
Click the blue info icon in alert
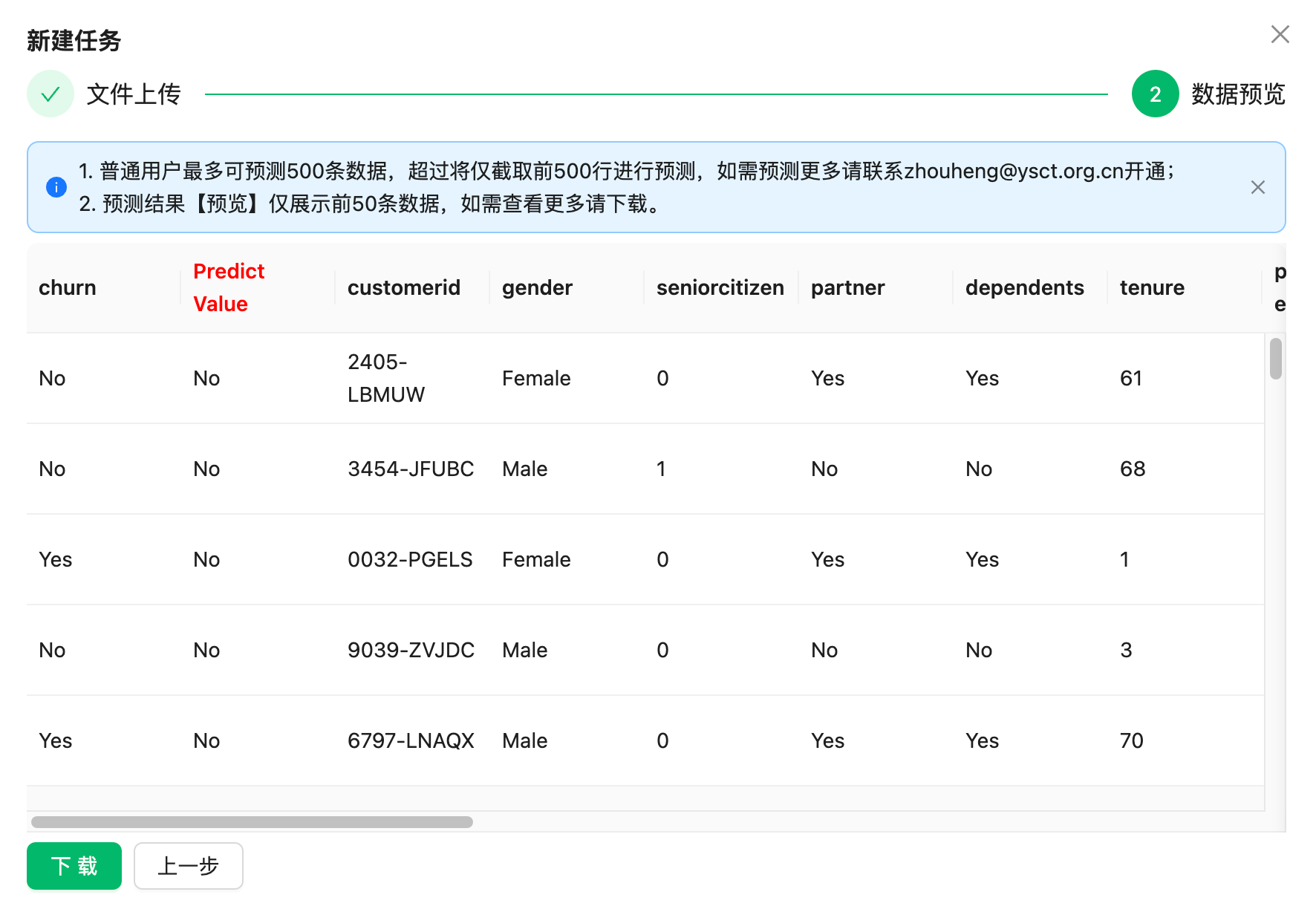(x=56, y=187)
